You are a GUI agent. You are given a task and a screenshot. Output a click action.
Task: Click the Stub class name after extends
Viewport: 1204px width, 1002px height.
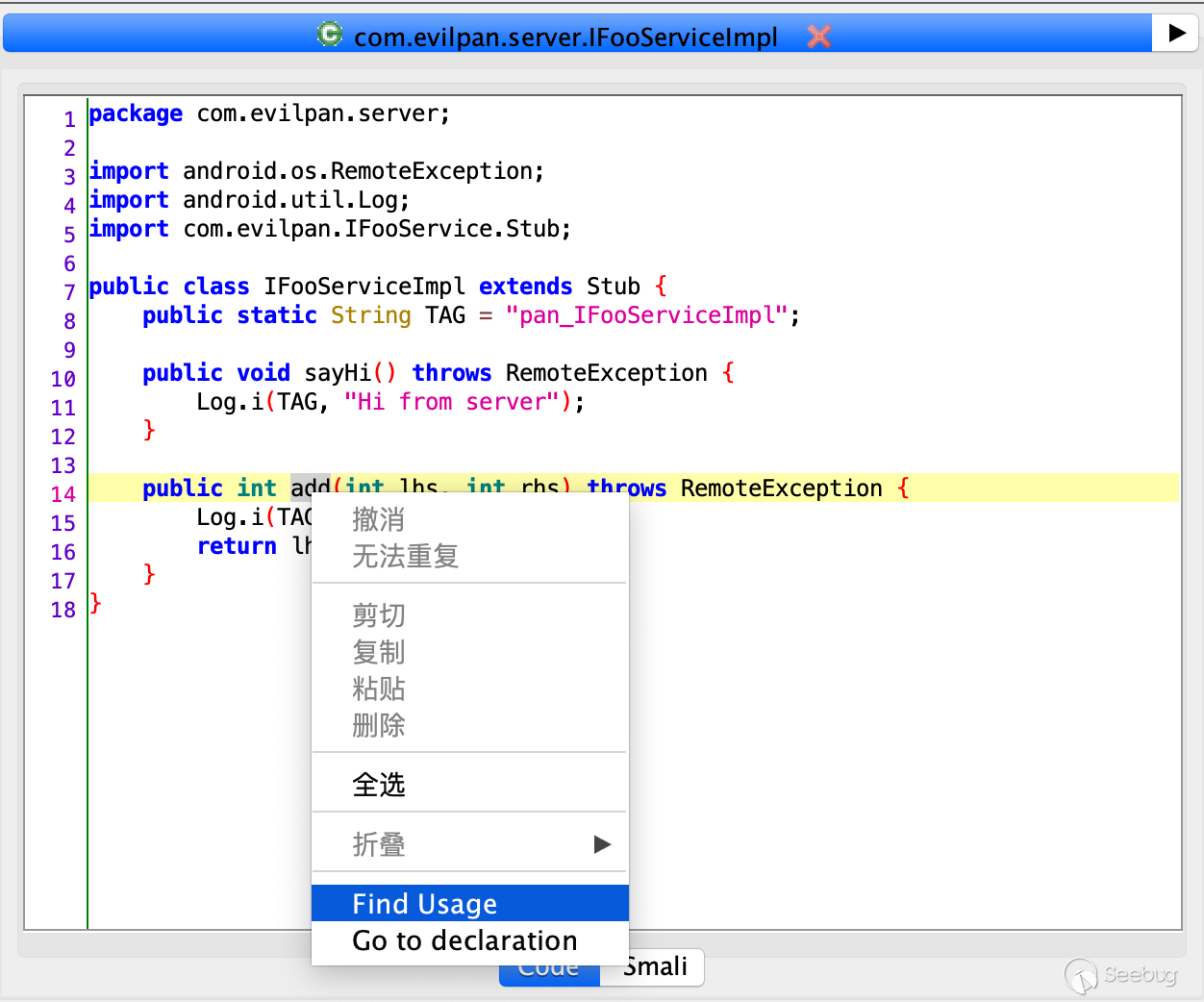613,287
